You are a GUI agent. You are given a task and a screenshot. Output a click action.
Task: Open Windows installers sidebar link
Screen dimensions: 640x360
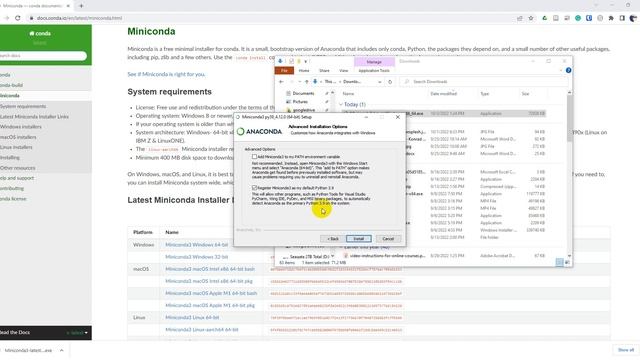pyautogui.click(x=21, y=127)
